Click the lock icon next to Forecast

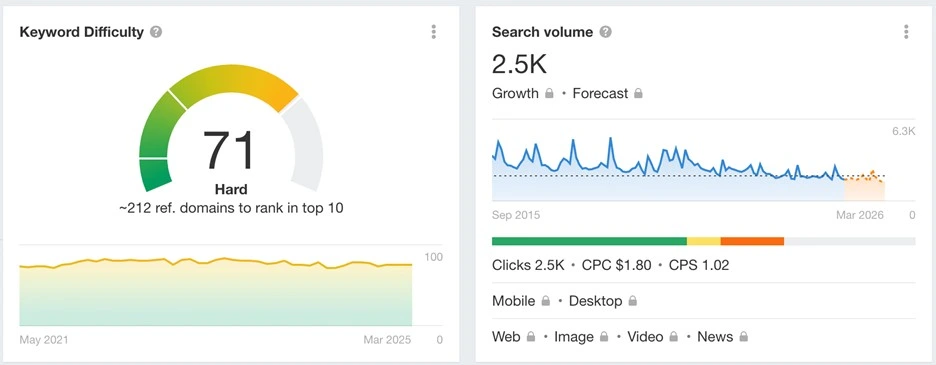(x=638, y=93)
